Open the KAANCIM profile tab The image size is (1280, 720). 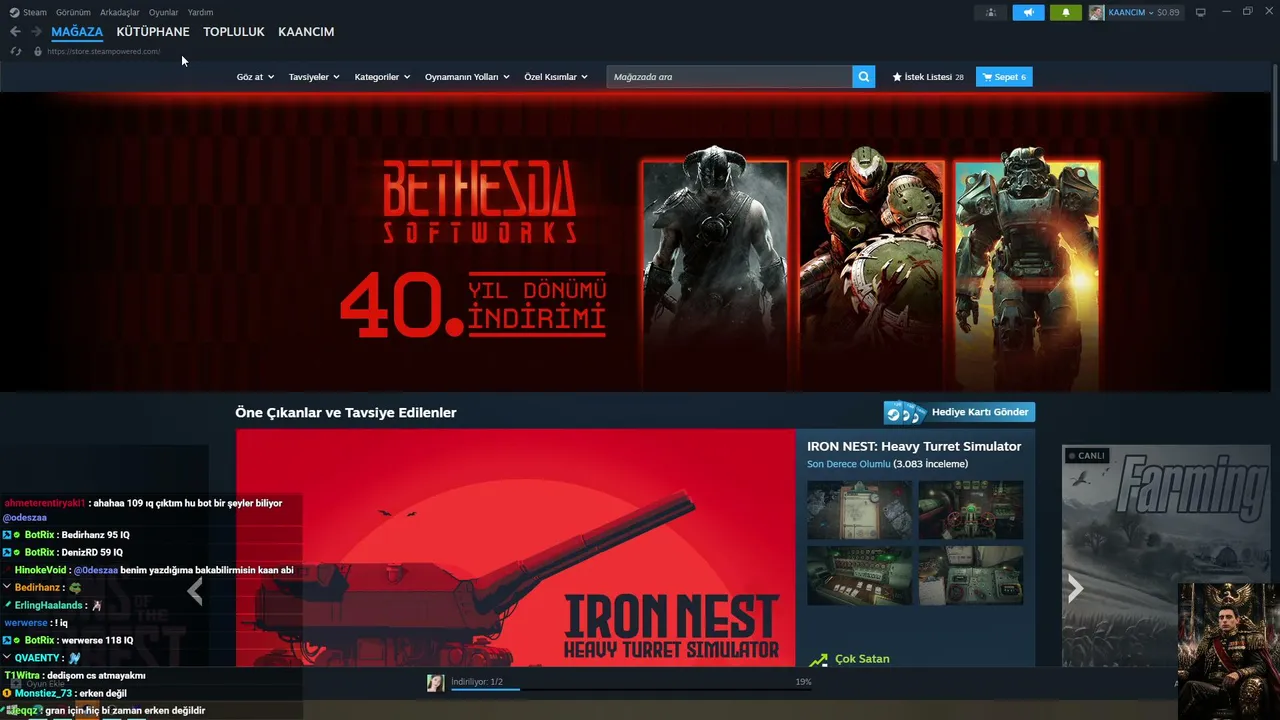tap(306, 32)
